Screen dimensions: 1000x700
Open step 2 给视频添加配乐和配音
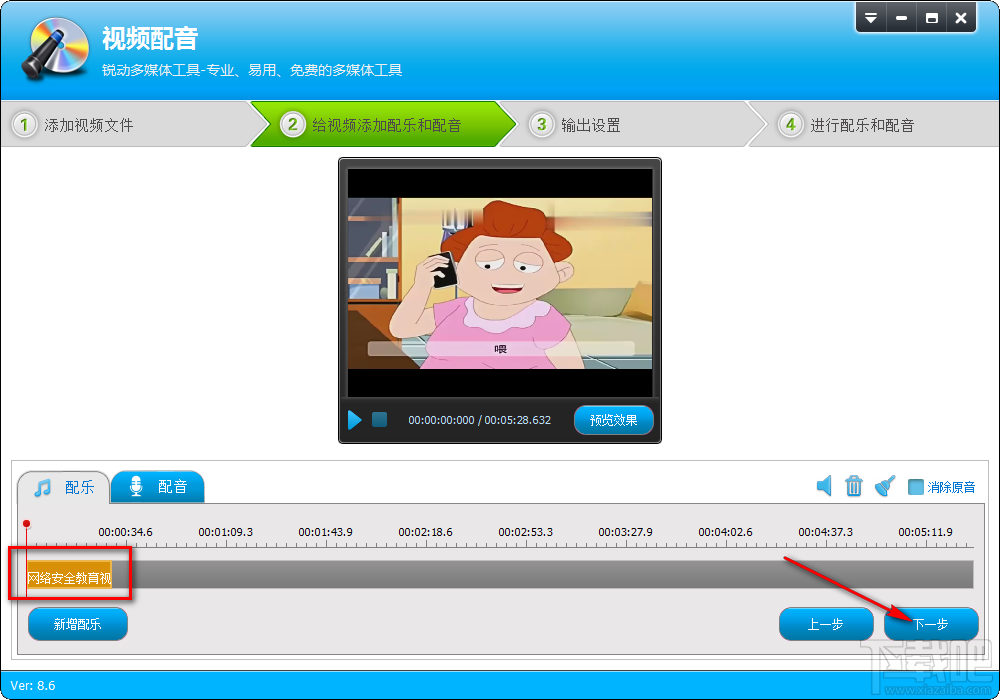(383, 124)
